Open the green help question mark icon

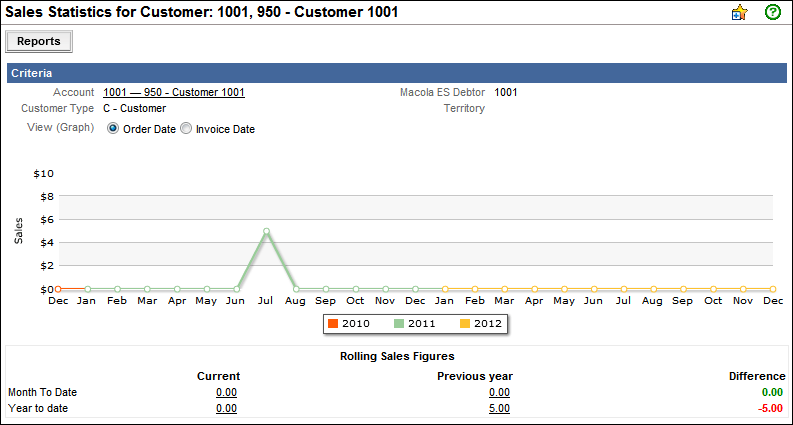point(772,13)
